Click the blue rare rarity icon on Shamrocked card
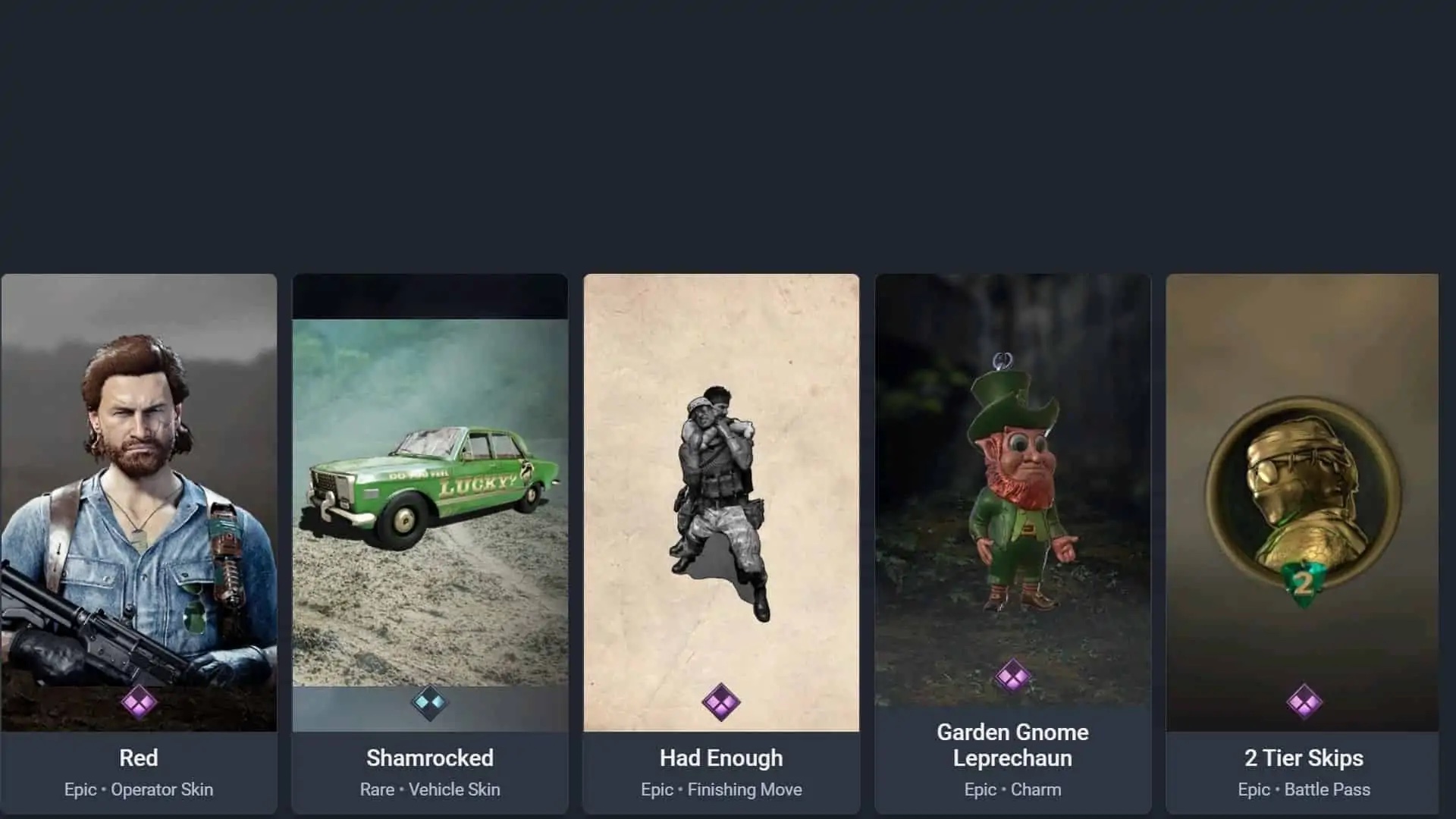Image resolution: width=1456 pixels, height=819 pixels. pos(430,702)
